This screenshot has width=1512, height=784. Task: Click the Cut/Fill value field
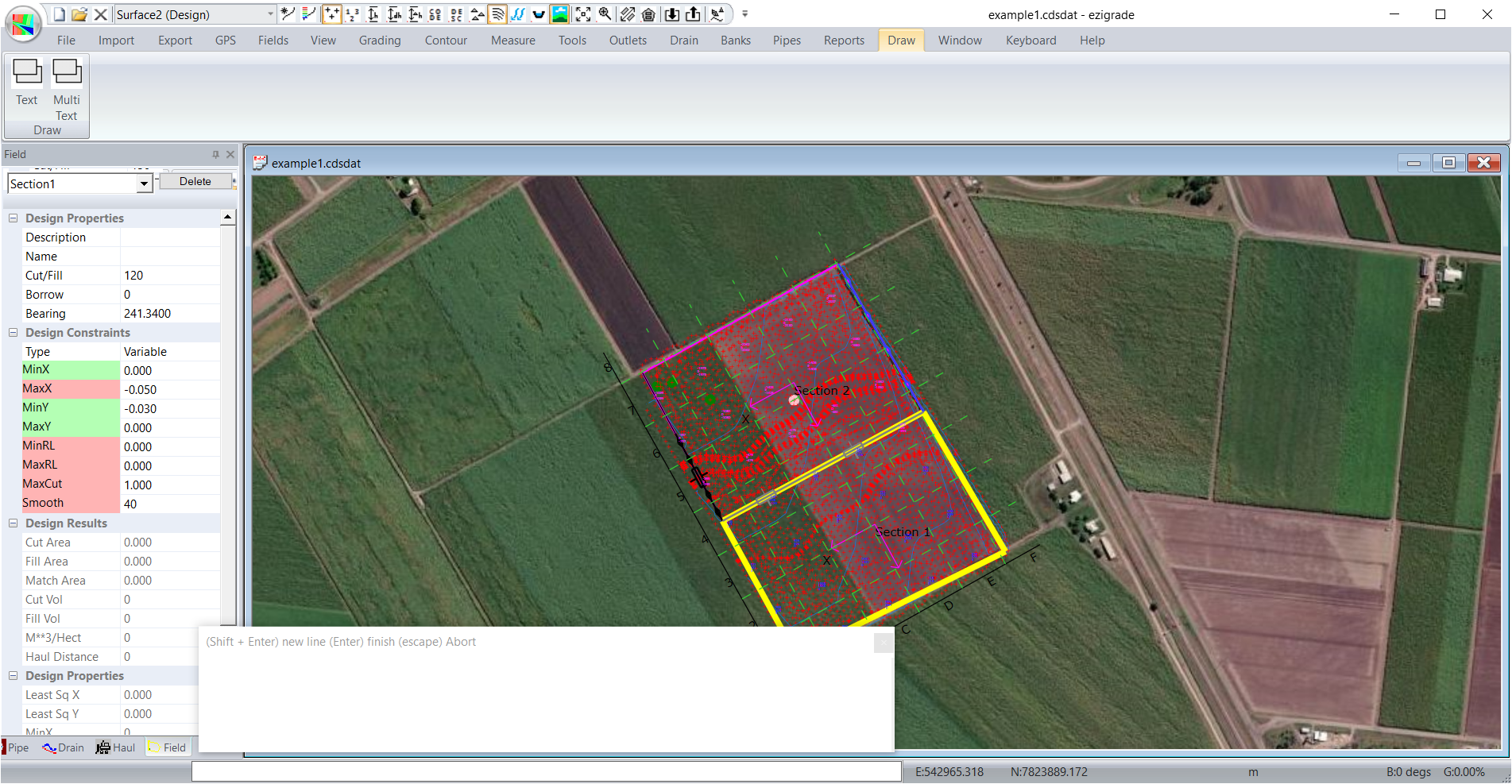tap(169, 276)
